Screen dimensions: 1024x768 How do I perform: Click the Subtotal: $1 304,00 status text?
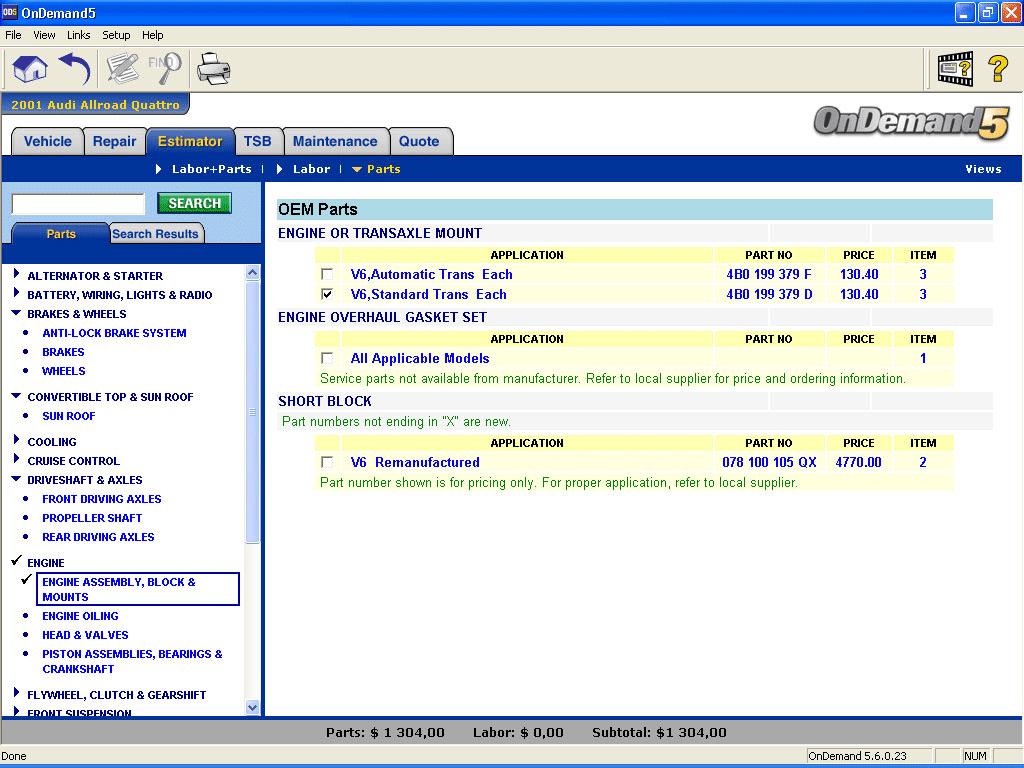pos(659,733)
